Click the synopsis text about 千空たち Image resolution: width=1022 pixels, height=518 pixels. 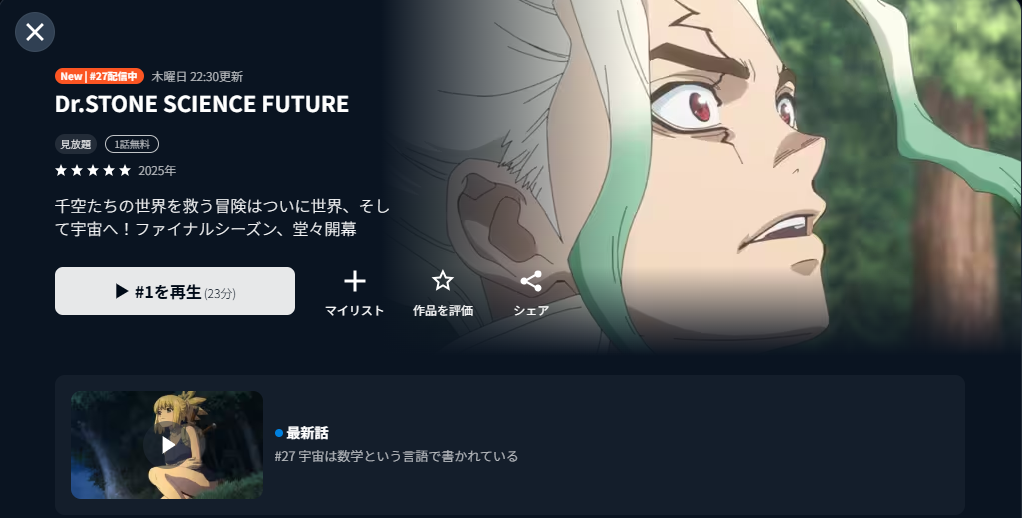(x=222, y=218)
